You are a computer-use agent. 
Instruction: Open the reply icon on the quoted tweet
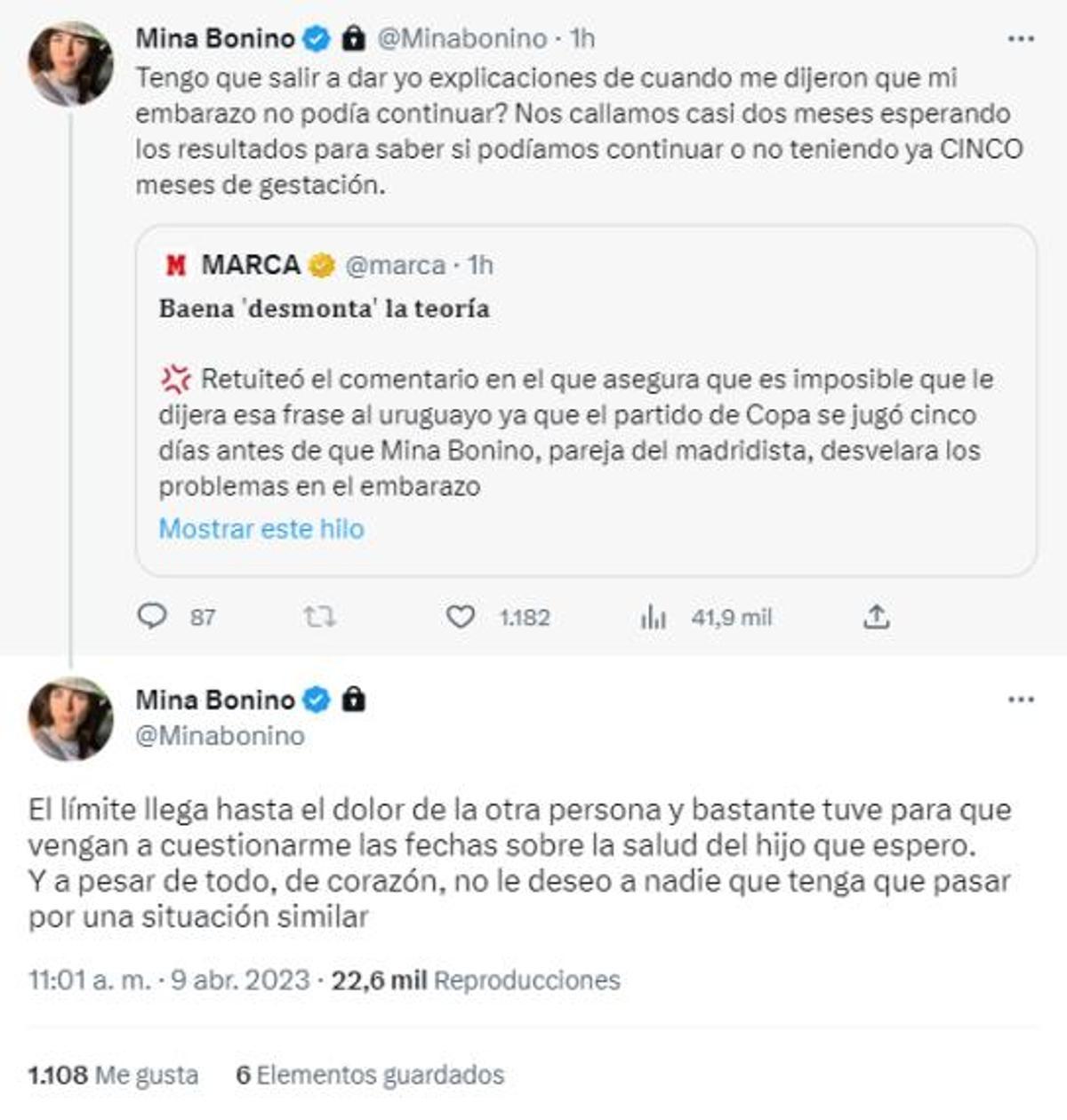153,615
